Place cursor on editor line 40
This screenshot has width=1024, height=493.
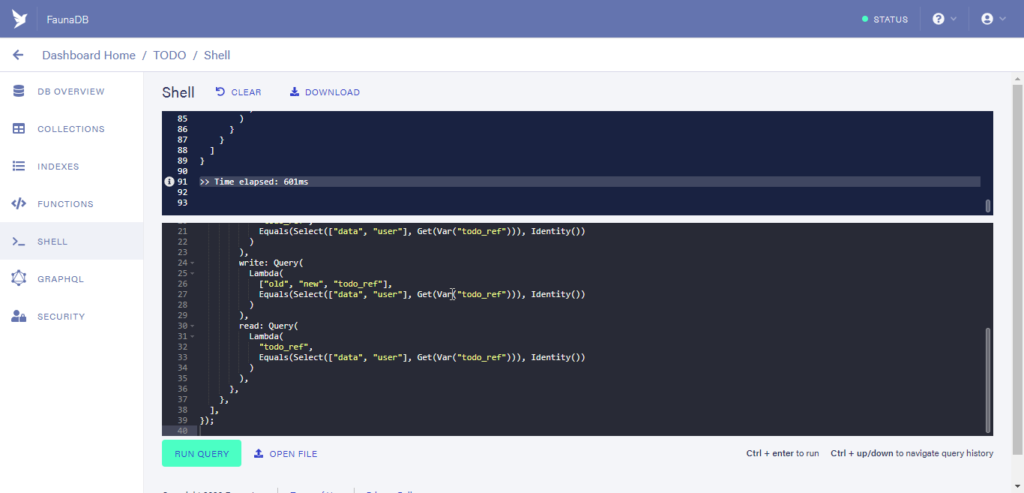[x=590, y=431]
